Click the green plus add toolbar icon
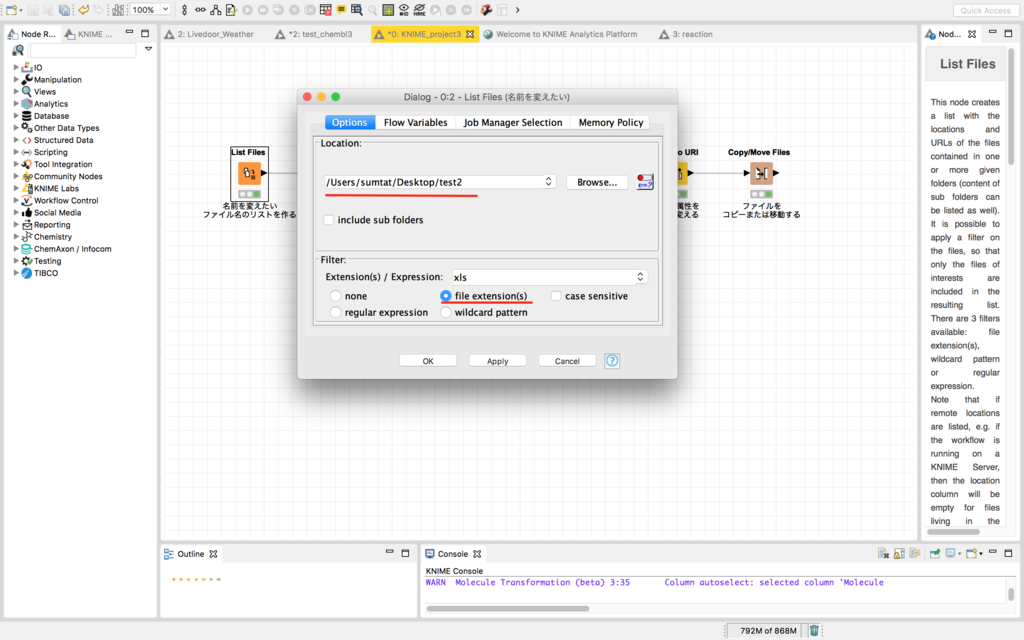This screenshot has width=1024, height=640. click(x=388, y=10)
